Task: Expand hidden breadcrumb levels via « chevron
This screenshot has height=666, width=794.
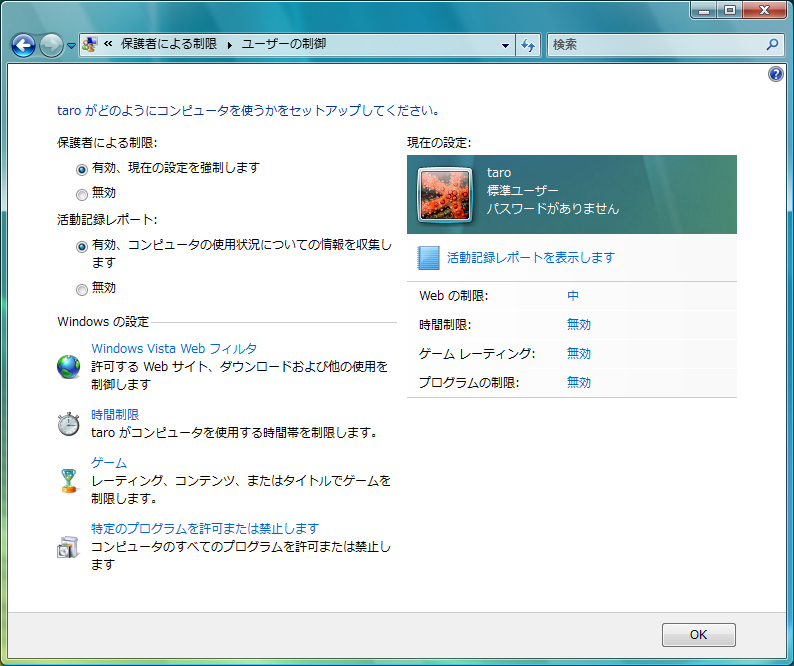Action: click(x=108, y=44)
